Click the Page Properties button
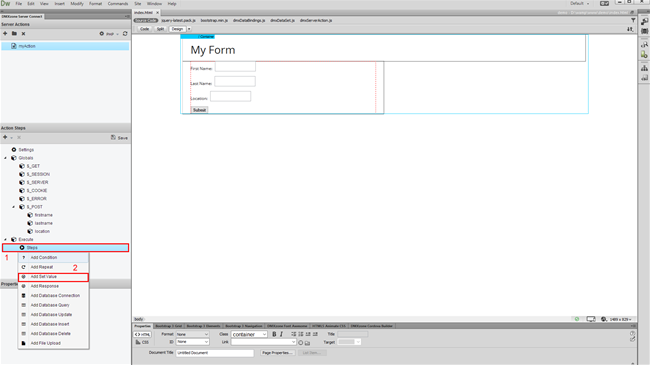Viewport: 650px width, 365px height. [278, 353]
